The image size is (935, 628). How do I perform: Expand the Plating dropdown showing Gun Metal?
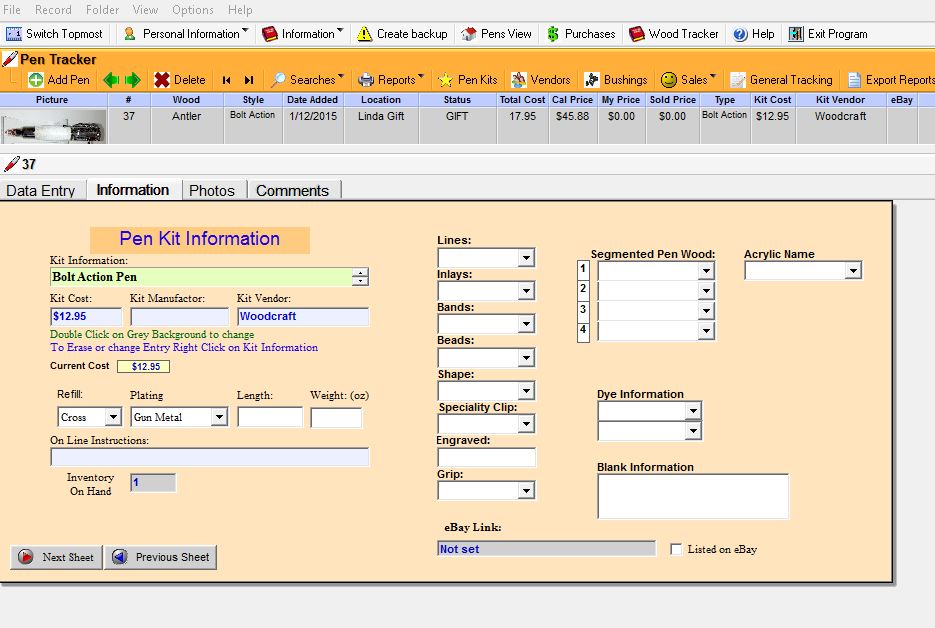[219, 417]
